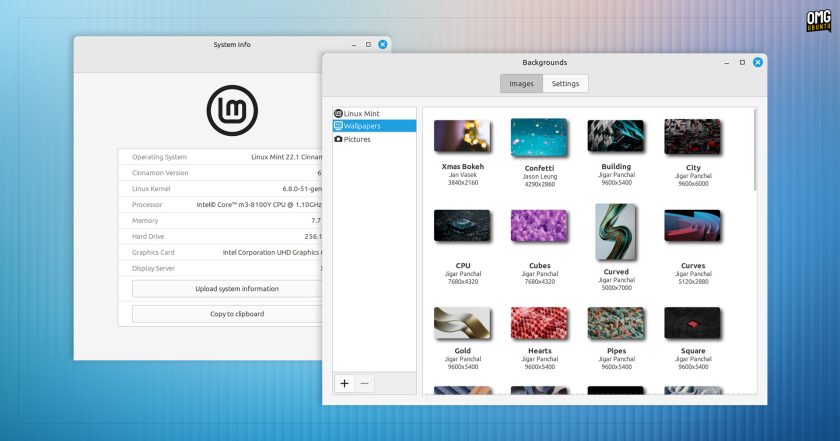
Task: Select the Linux Mint folder in Backgrounds sidebar
Action: coord(374,114)
